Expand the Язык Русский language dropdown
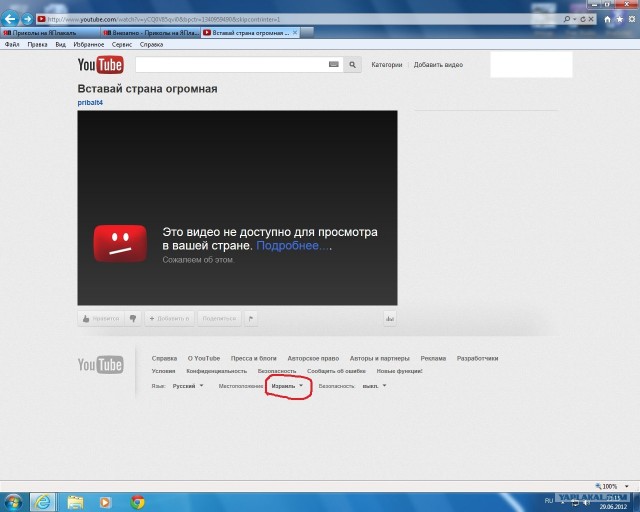The width and height of the screenshot is (640, 512). pyautogui.click(x=188, y=386)
